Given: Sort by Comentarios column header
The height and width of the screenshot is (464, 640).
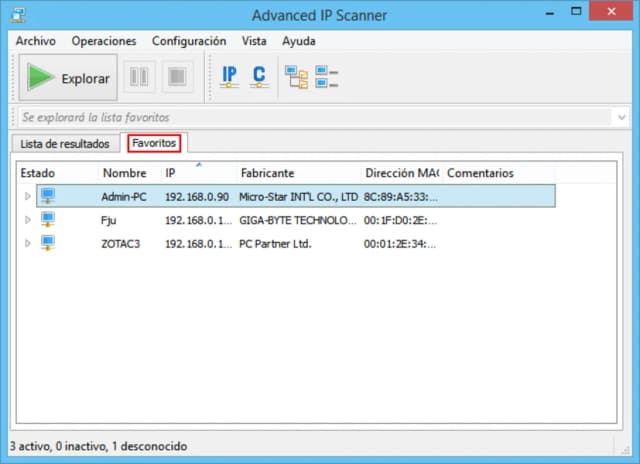Looking at the screenshot, I should (499, 173).
